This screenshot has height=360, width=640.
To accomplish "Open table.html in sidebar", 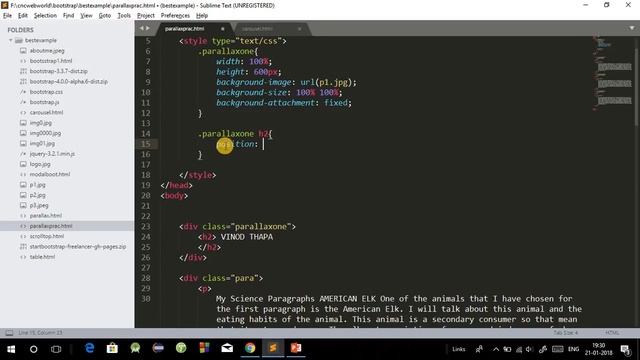I will [42, 257].
